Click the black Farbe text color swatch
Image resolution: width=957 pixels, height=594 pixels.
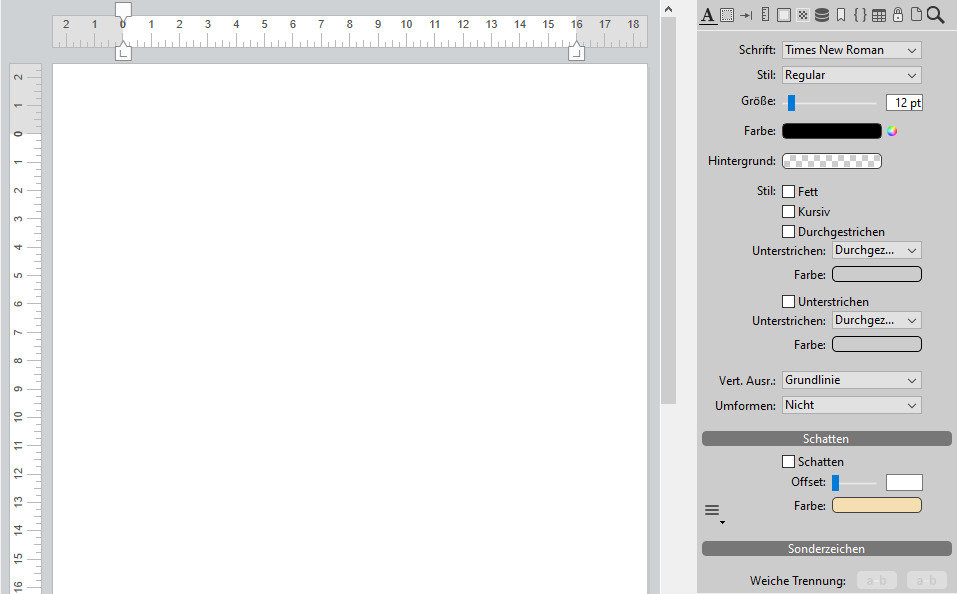coord(831,131)
